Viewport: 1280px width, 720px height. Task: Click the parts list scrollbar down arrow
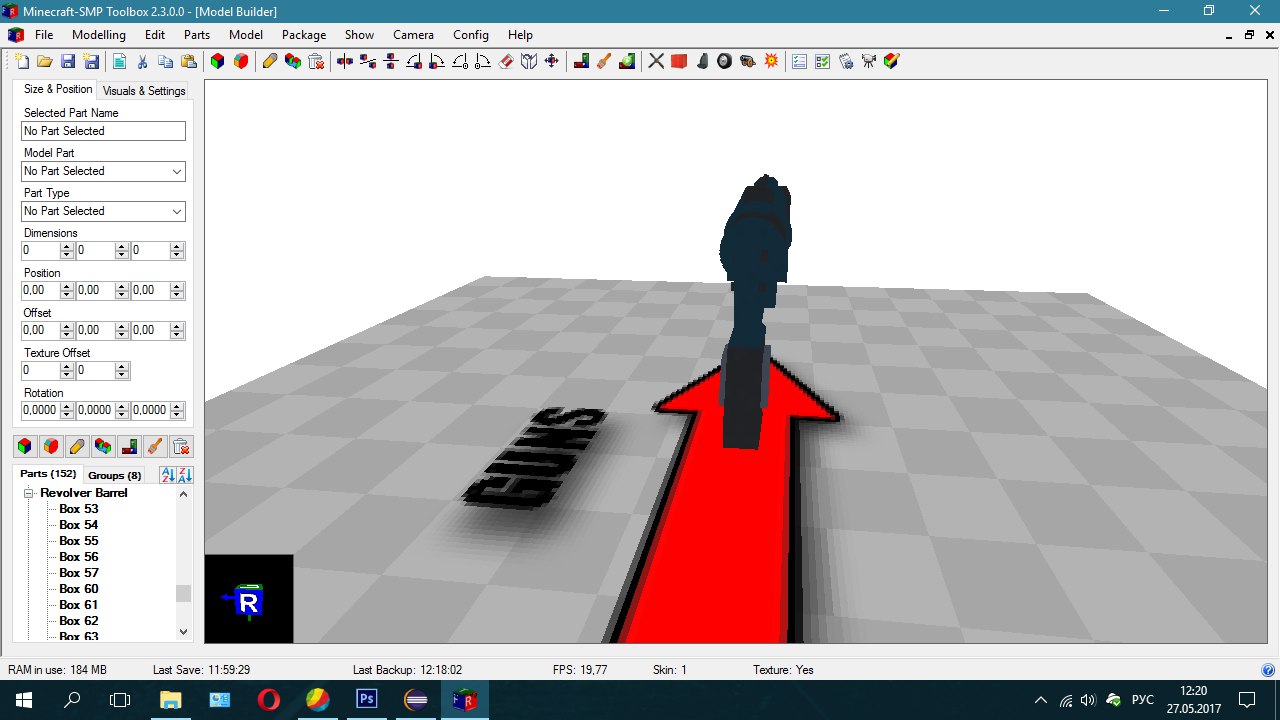coord(183,631)
